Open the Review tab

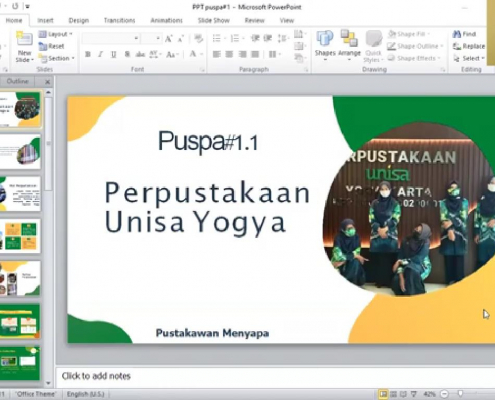tap(254, 20)
